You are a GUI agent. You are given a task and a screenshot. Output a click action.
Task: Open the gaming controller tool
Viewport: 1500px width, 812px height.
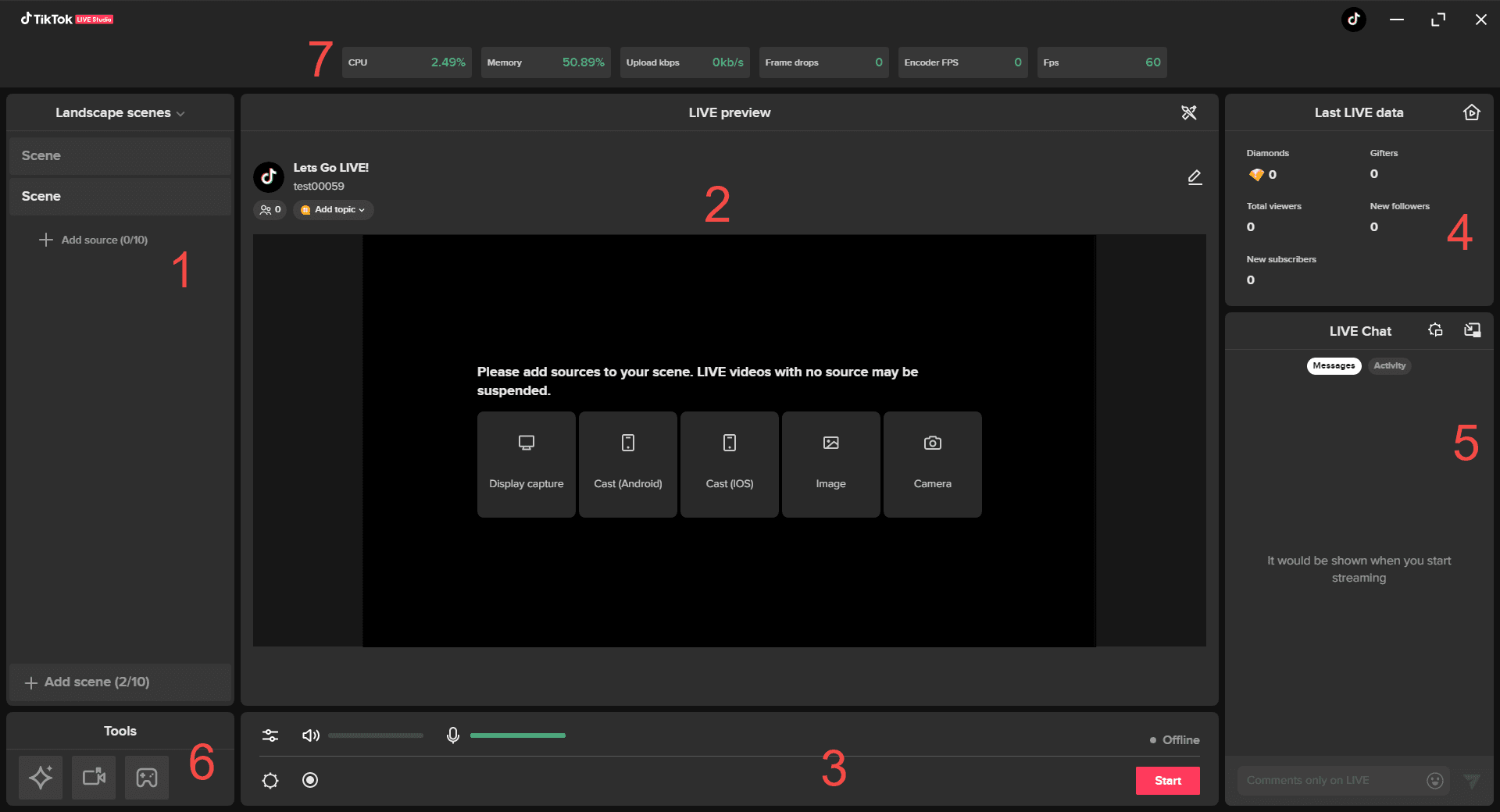(147, 778)
